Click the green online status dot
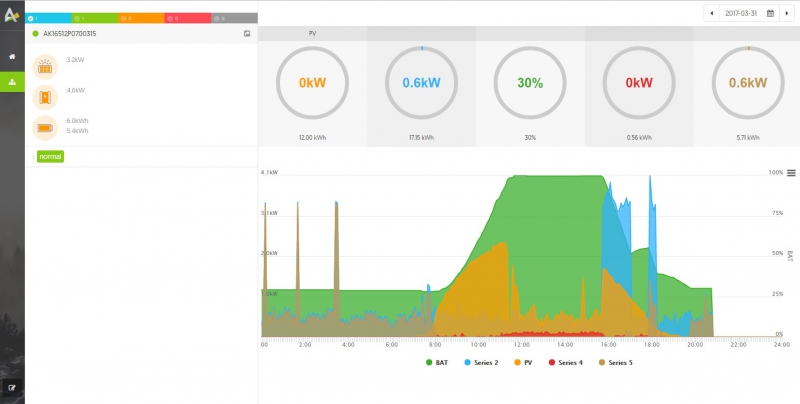The width and height of the screenshot is (800, 404). pos(35,34)
